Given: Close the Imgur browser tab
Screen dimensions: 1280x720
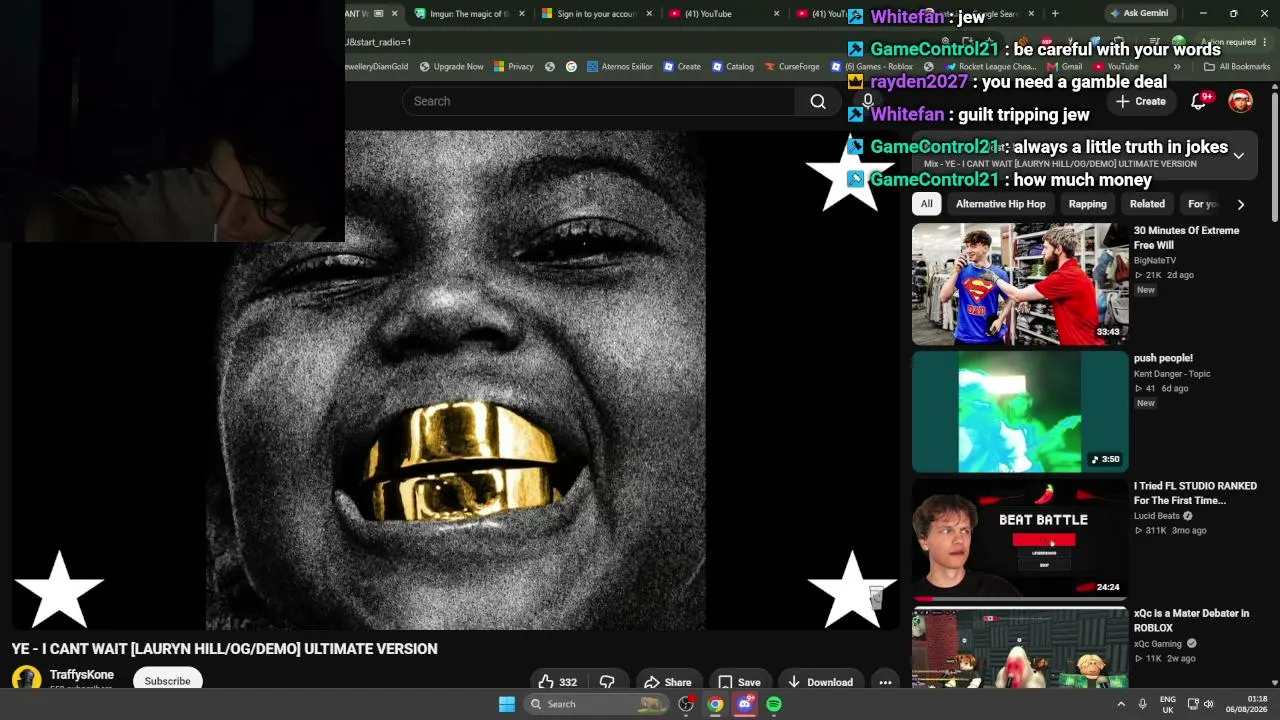Looking at the screenshot, I should pos(522,14).
